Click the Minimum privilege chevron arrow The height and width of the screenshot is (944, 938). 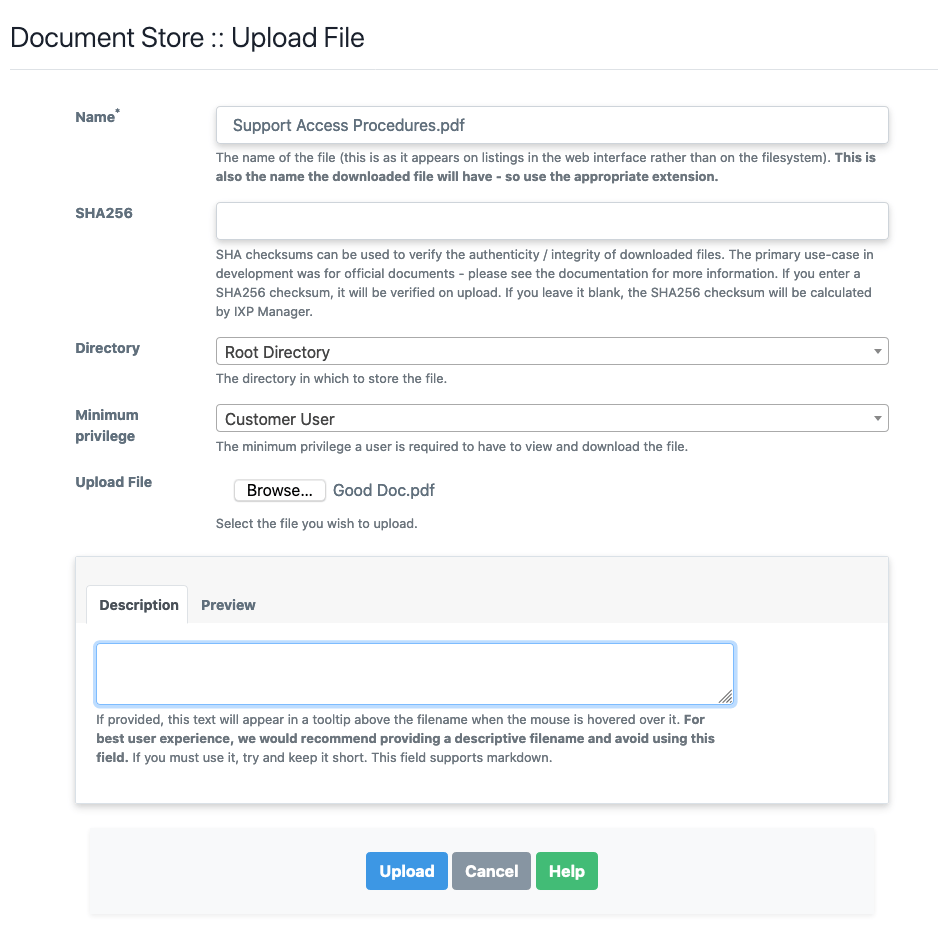tap(878, 418)
